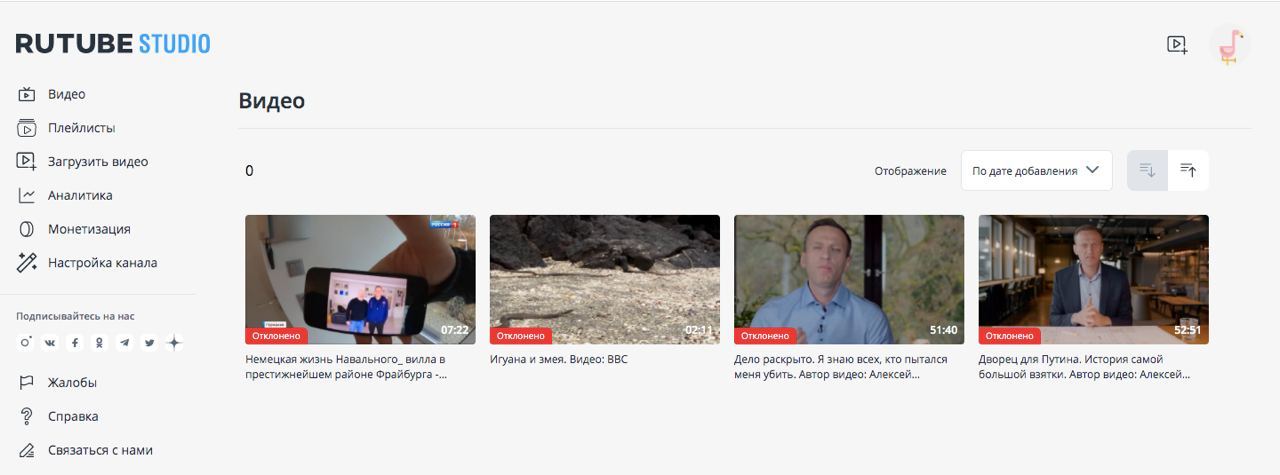
Task: Open the Facebook social link icon
Action: point(75,343)
